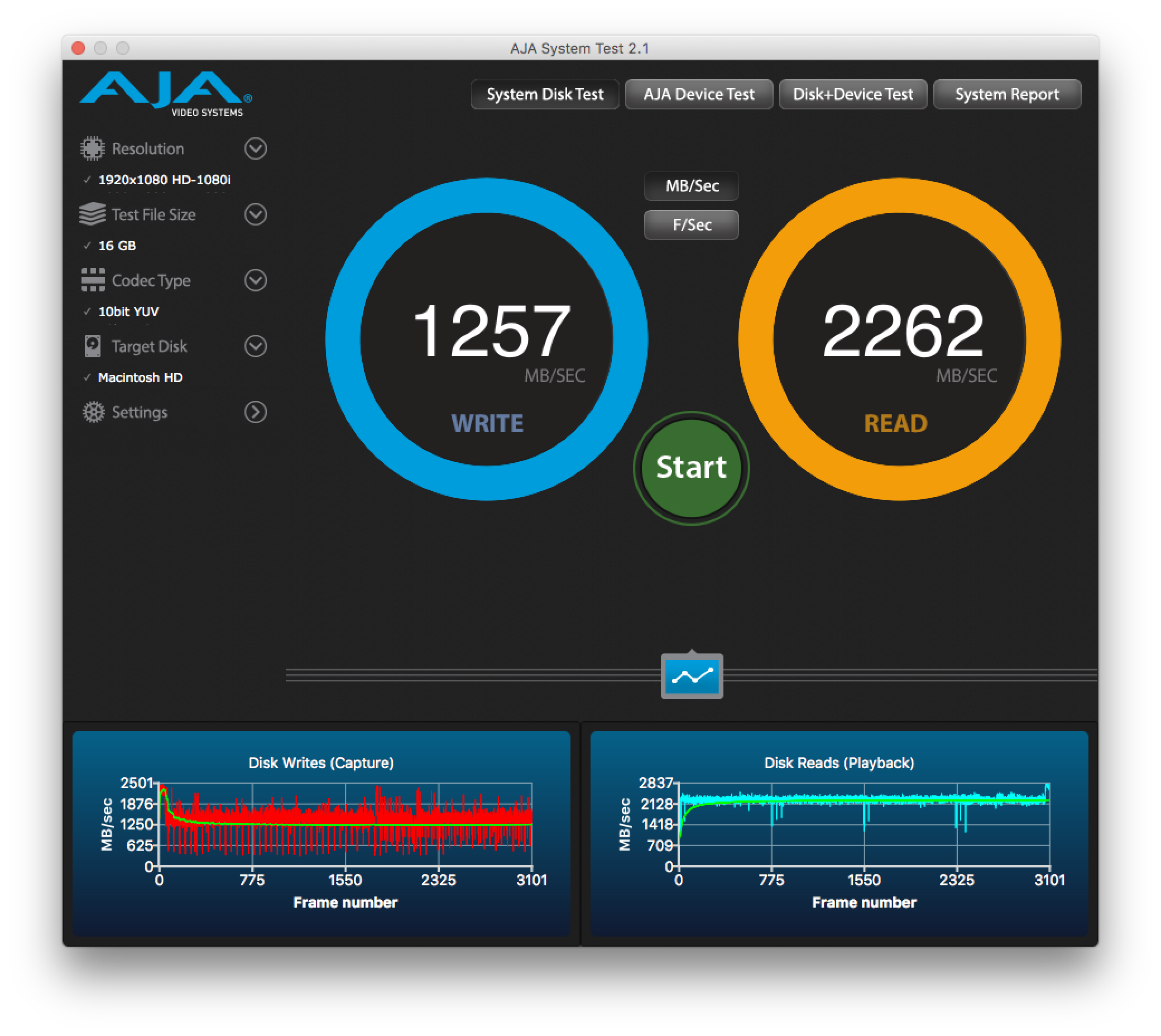The height and width of the screenshot is (1036, 1161).
Task: Click the Test File Size stack icon
Action: click(x=92, y=214)
